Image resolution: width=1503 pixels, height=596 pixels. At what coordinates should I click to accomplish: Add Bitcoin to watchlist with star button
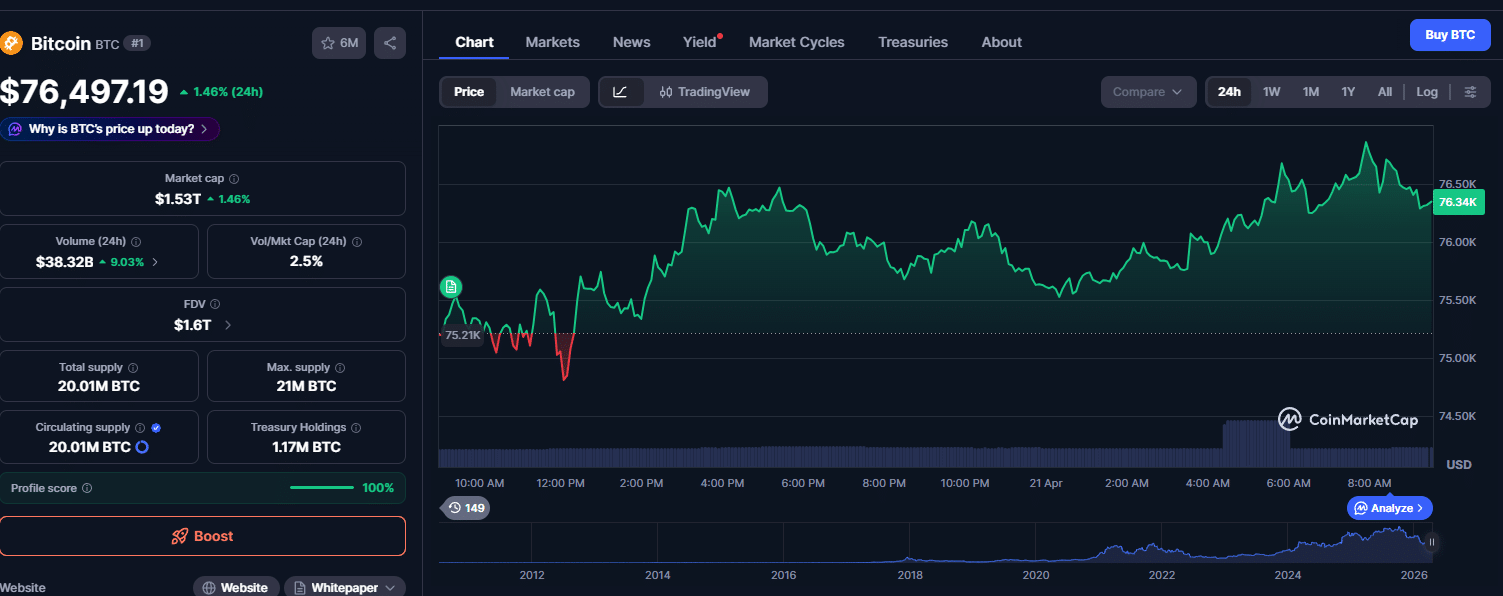tap(339, 43)
